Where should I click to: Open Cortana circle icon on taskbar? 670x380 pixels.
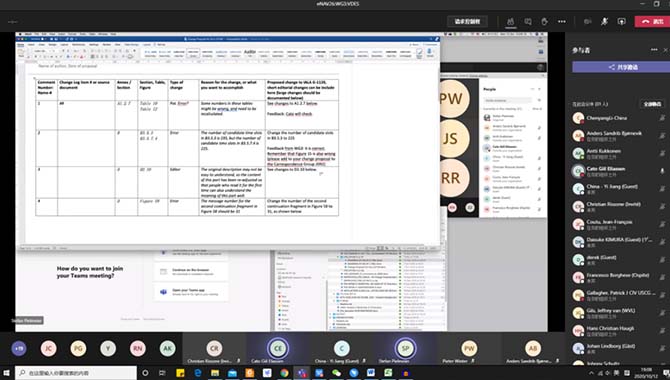145,373
